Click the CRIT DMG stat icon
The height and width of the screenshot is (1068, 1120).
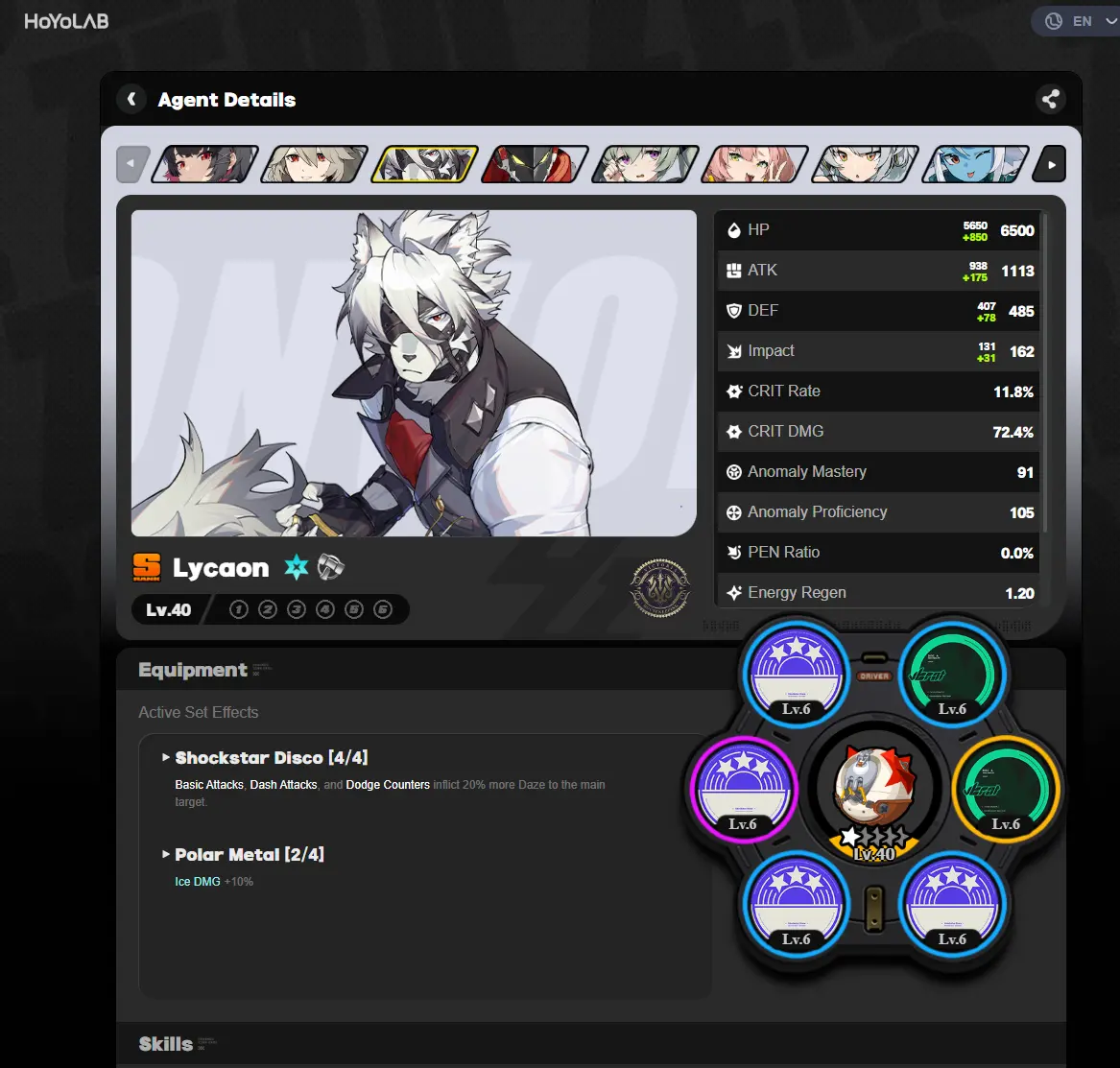tap(733, 432)
